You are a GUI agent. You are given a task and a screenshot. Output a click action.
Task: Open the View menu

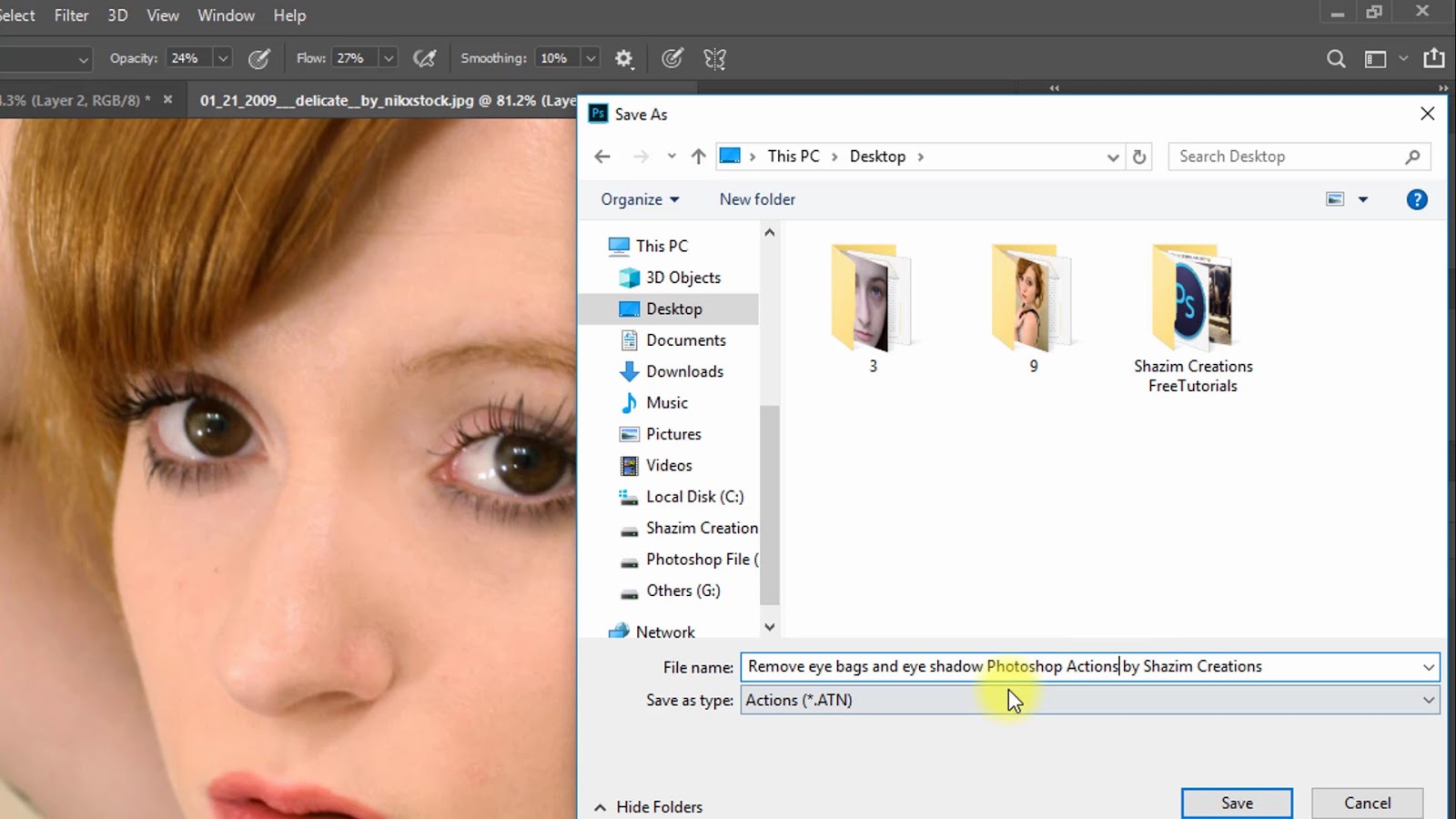point(163,15)
